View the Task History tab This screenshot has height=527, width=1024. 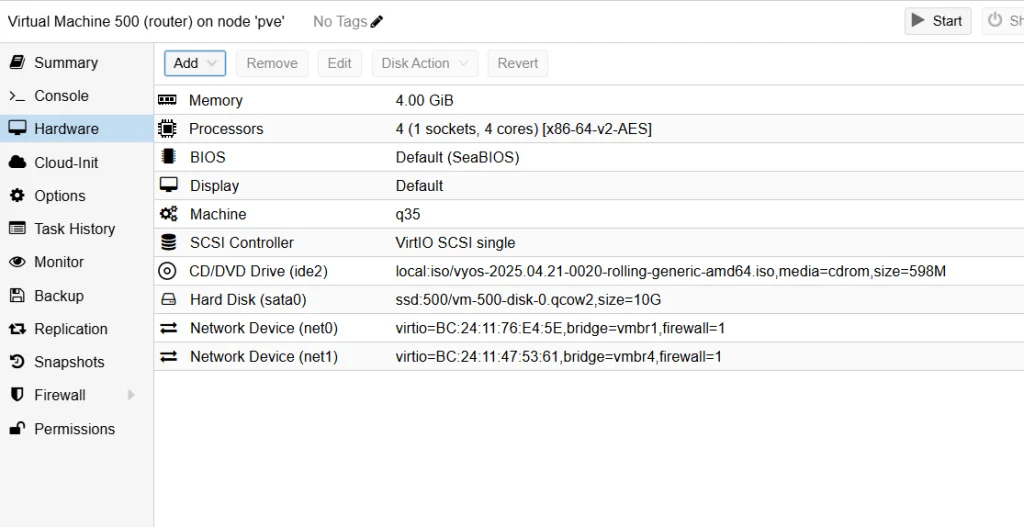tap(74, 229)
